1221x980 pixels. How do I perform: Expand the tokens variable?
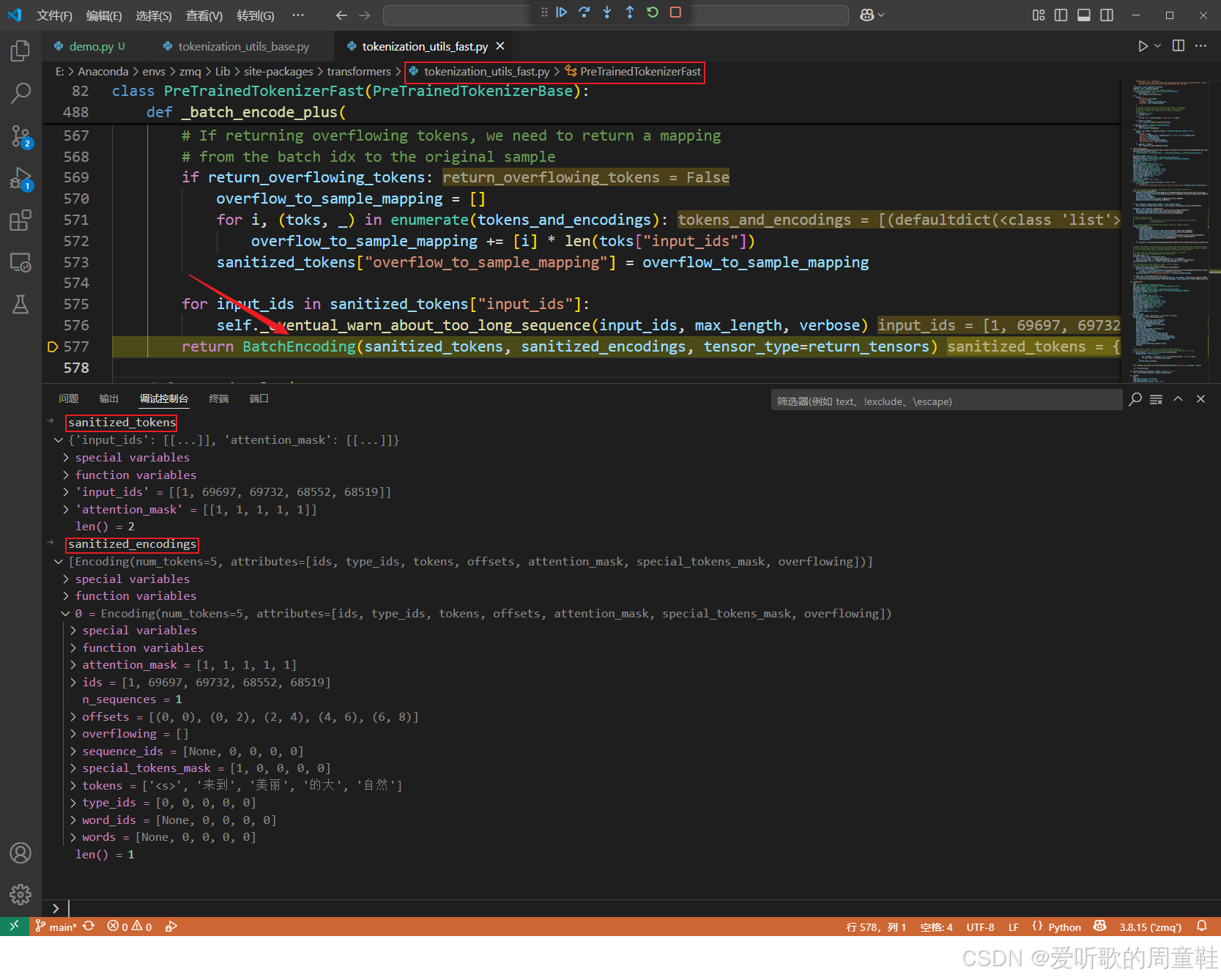pos(73,786)
